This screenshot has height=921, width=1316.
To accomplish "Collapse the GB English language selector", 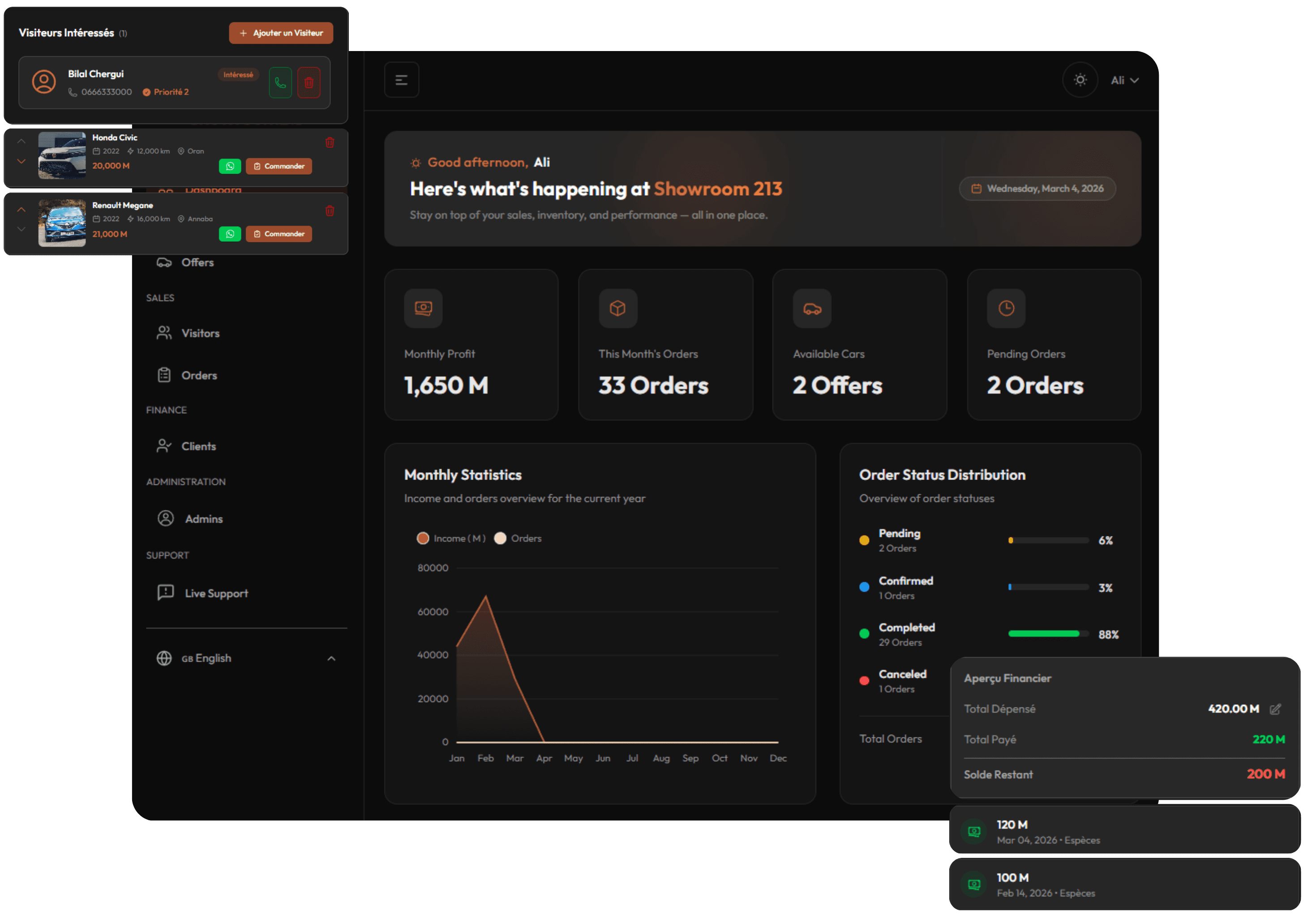I will 331,658.
